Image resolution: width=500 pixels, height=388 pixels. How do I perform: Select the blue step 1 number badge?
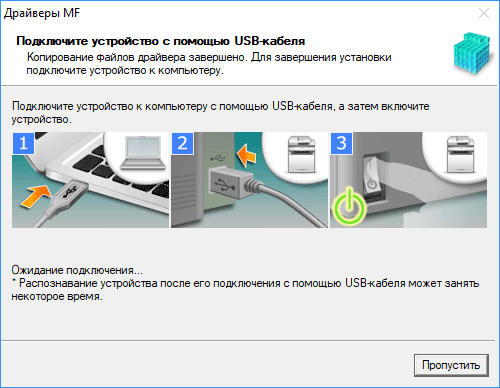pyautogui.click(x=23, y=143)
